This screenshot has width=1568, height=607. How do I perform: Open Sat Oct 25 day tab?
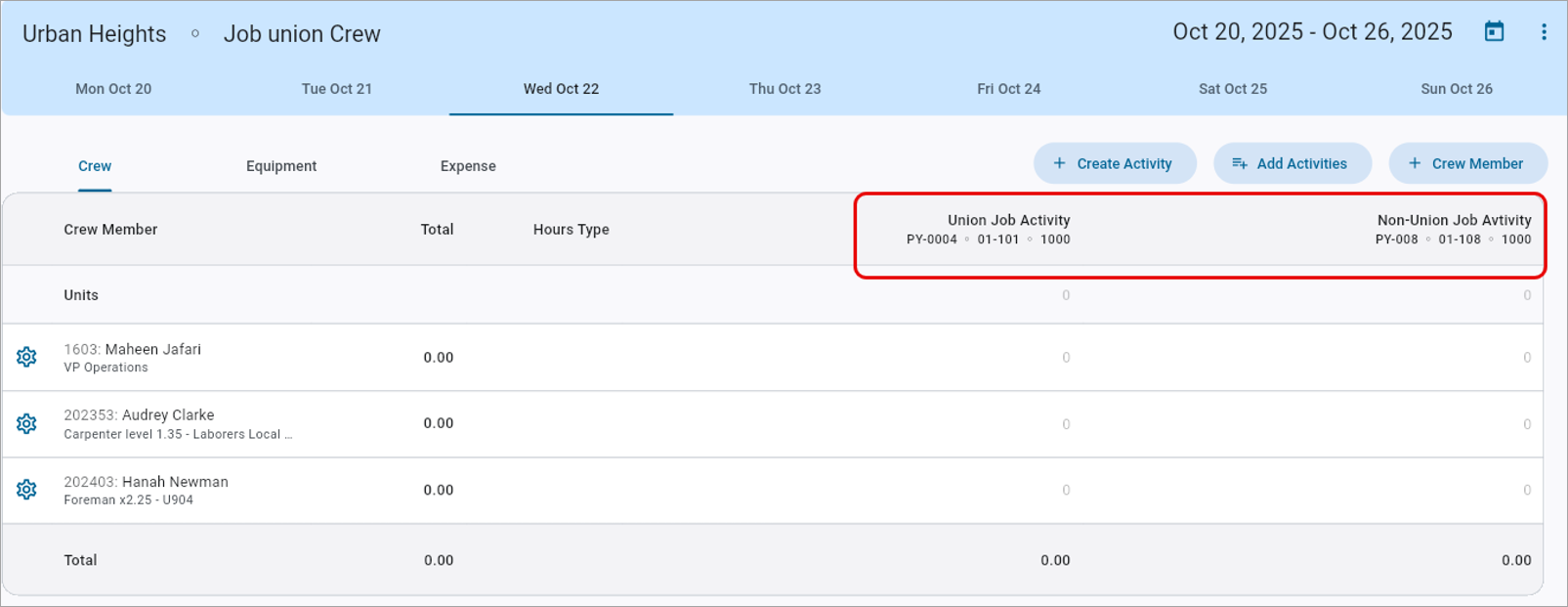1232,89
